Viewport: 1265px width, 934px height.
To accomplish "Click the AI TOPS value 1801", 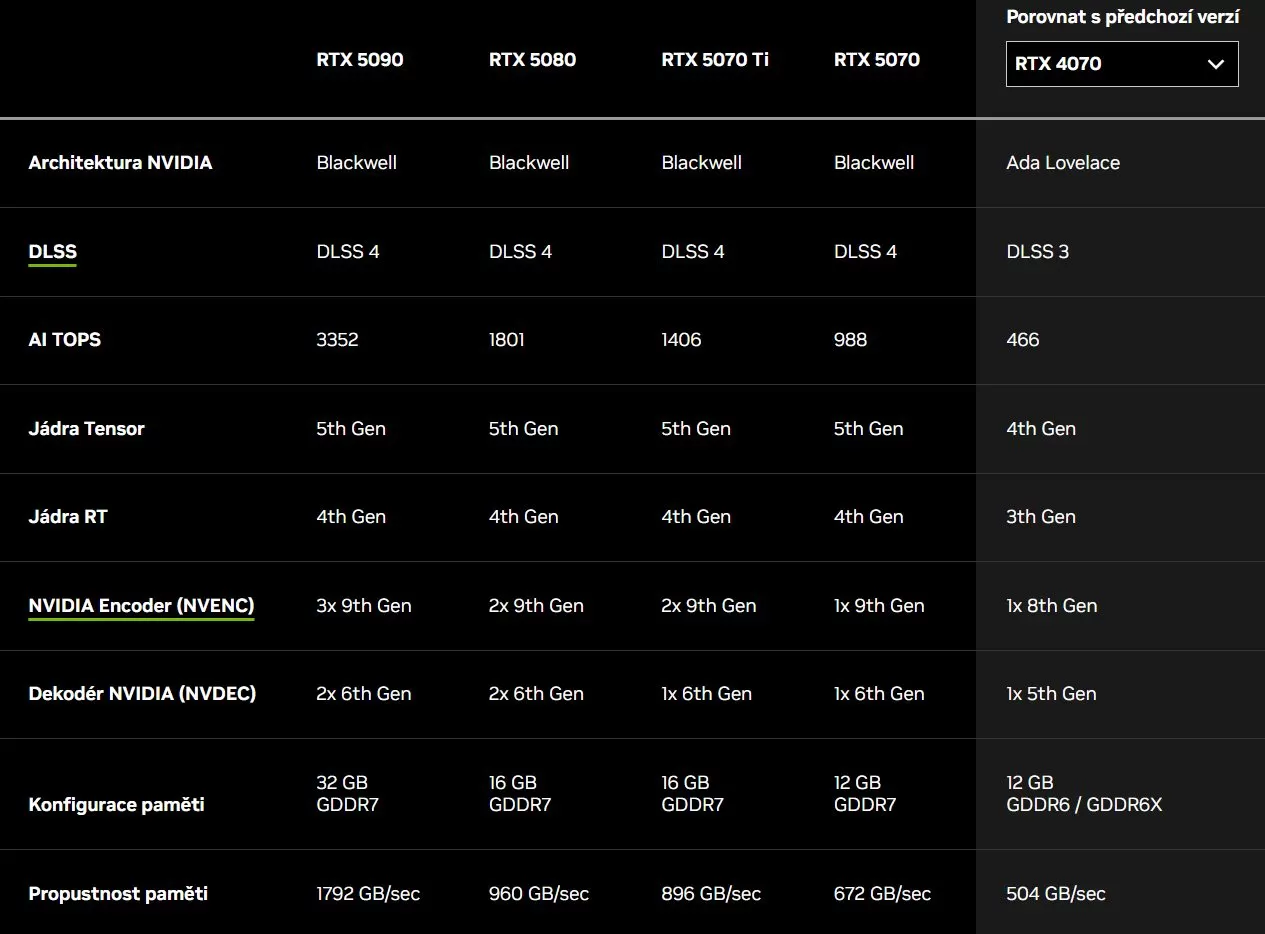I will 507,340.
